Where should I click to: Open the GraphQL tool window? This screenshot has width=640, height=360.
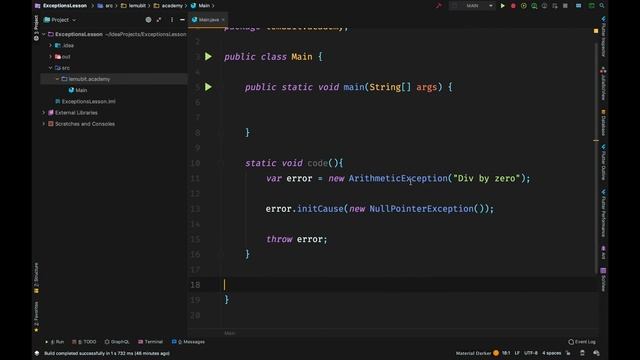pyautogui.click(x=117, y=342)
